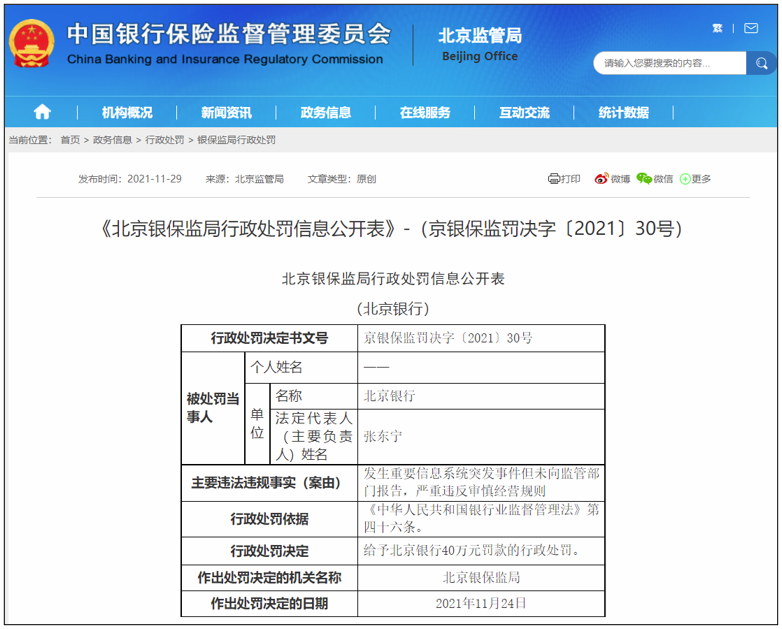The image size is (782, 629).
Task: Share via Weibo 微博 icon
Action: pyautogui.click(x=612, y=179)
